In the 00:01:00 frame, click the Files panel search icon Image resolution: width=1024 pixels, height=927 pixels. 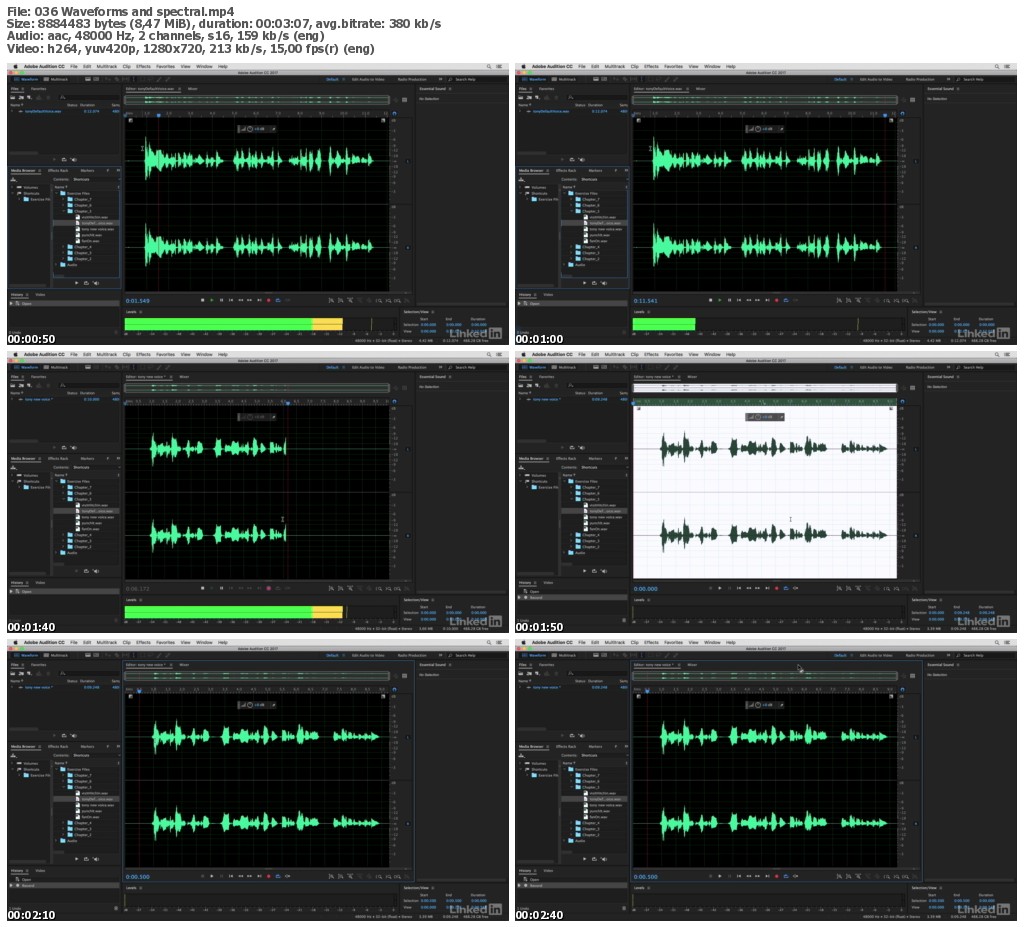[571, 97]
